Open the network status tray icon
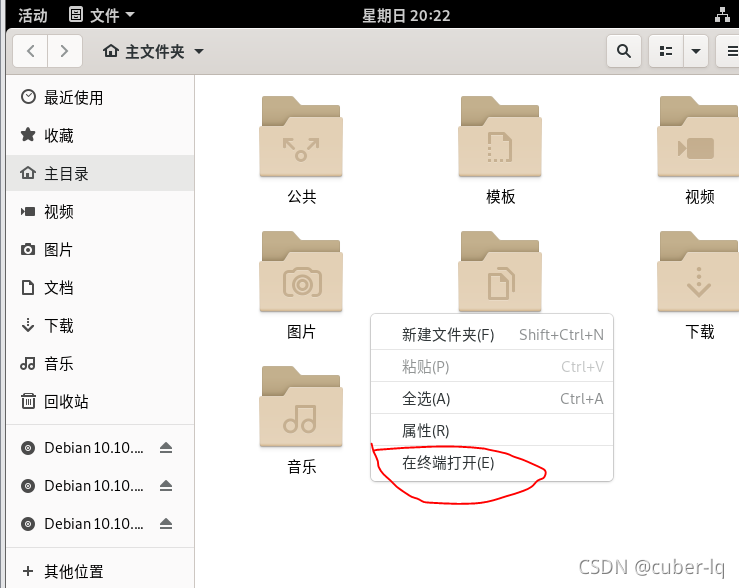This screenshot has height=588, width=739. pos(723,15)
